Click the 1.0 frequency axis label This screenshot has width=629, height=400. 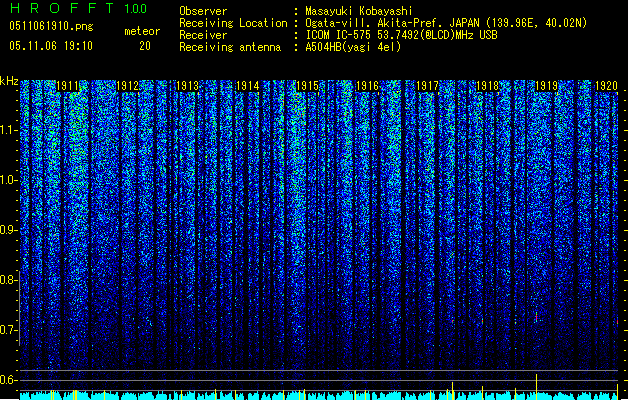(8, 180)
